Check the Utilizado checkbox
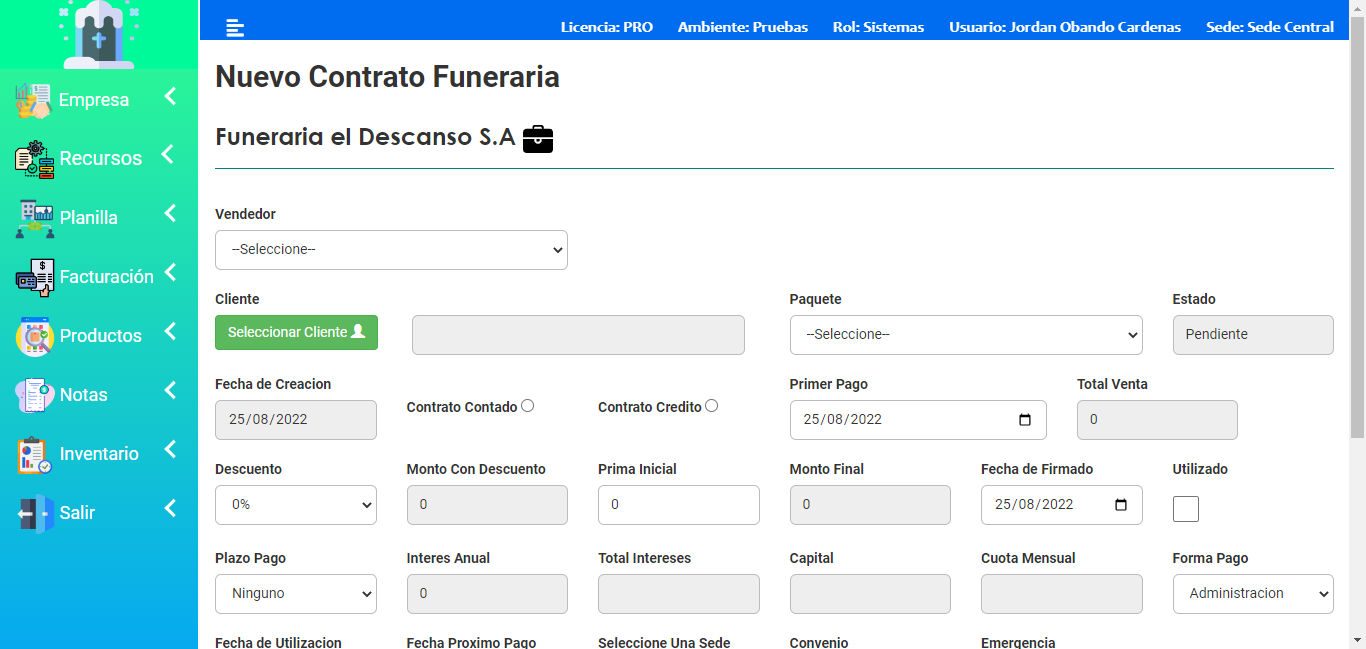The width and height of the screenshot is (1366, 649). click(1186, 509)
